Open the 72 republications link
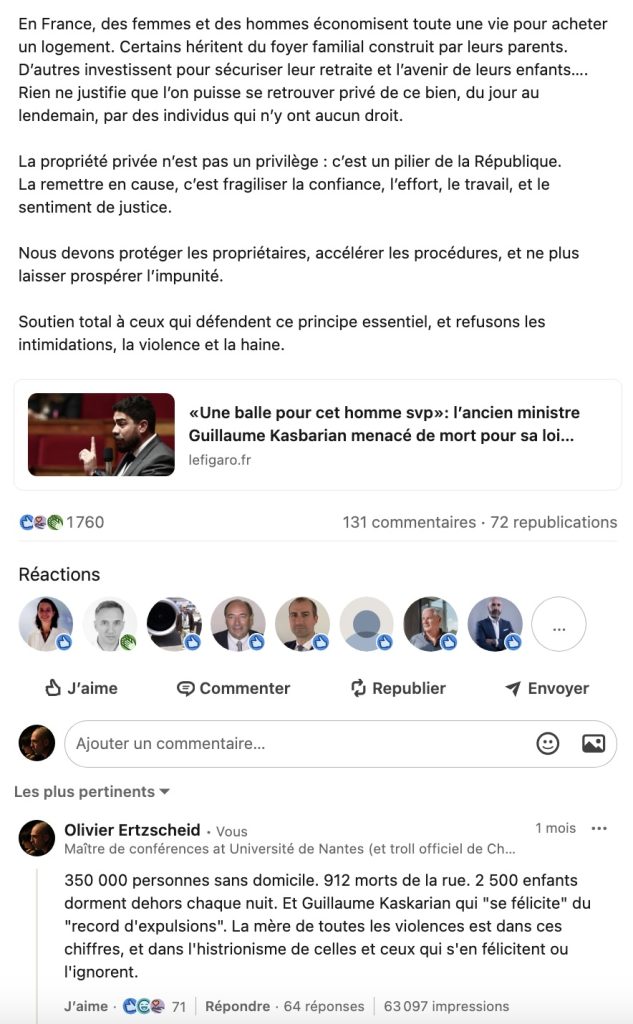 tap(553, 522)
